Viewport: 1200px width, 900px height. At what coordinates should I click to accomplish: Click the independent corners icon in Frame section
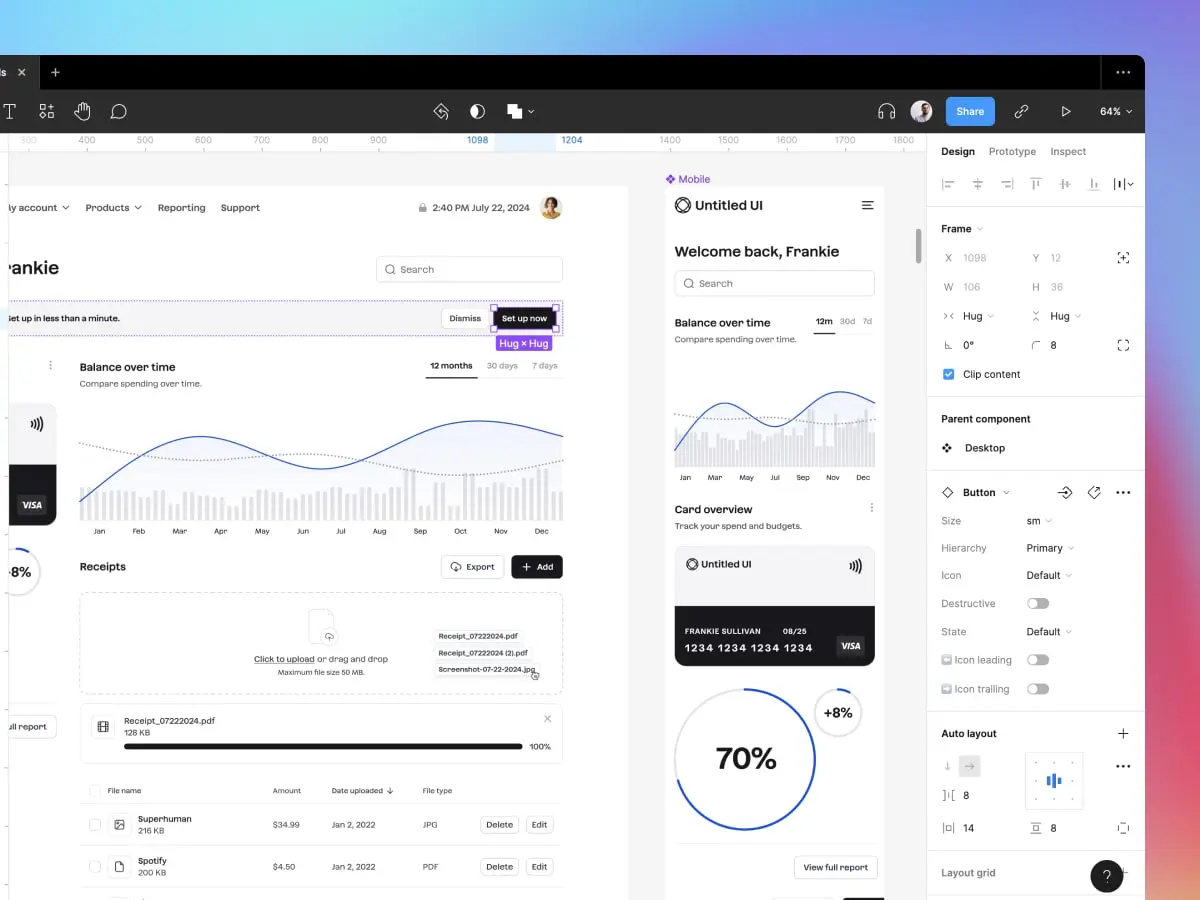(x=1123, y=345)
